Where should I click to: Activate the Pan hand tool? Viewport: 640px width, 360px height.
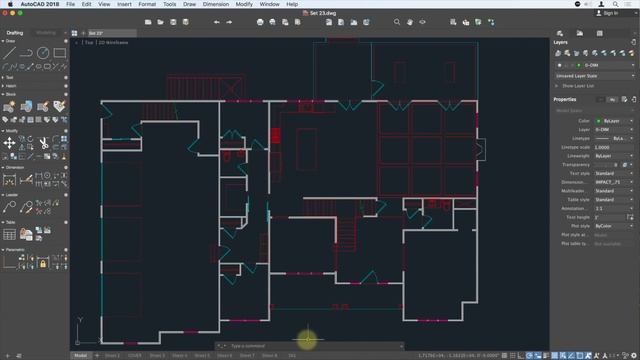point(409,22)
